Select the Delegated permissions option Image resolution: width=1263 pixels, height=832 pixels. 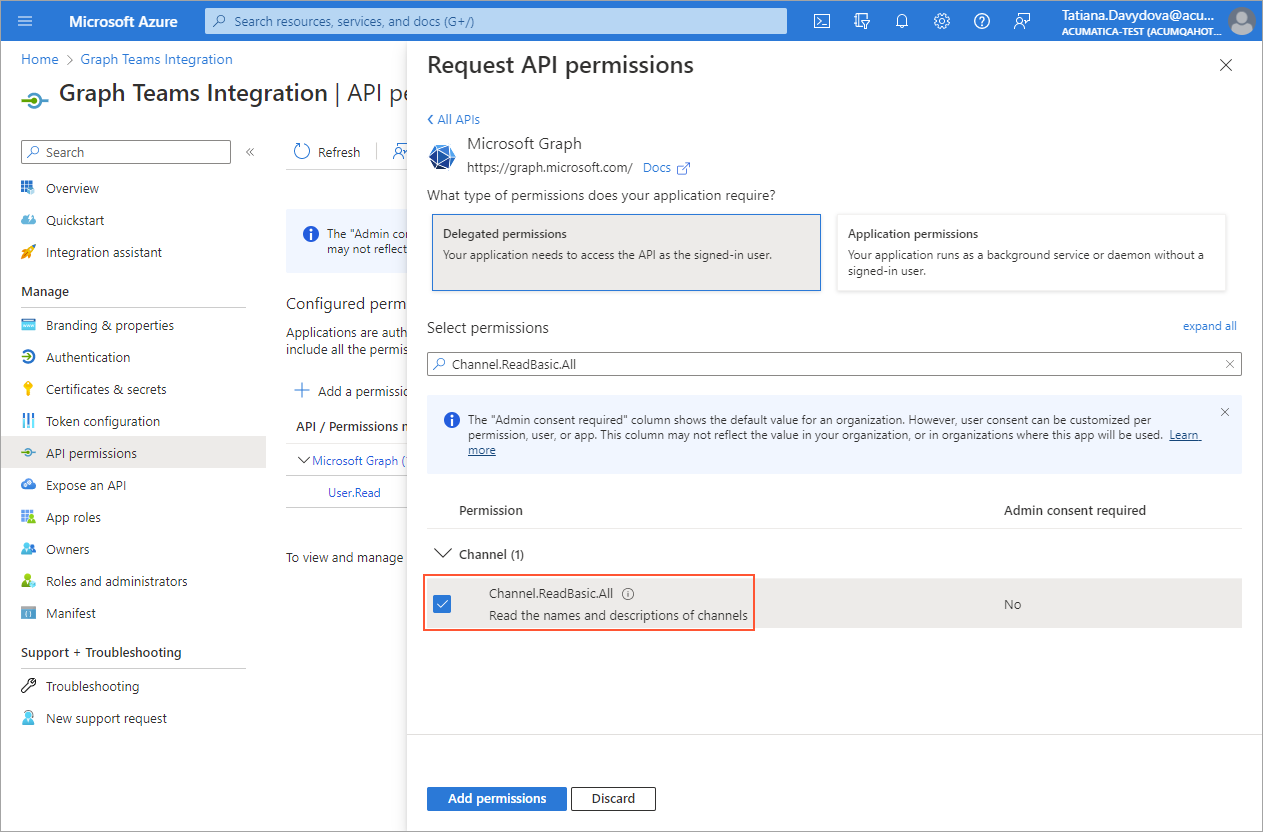pos(626,252)
